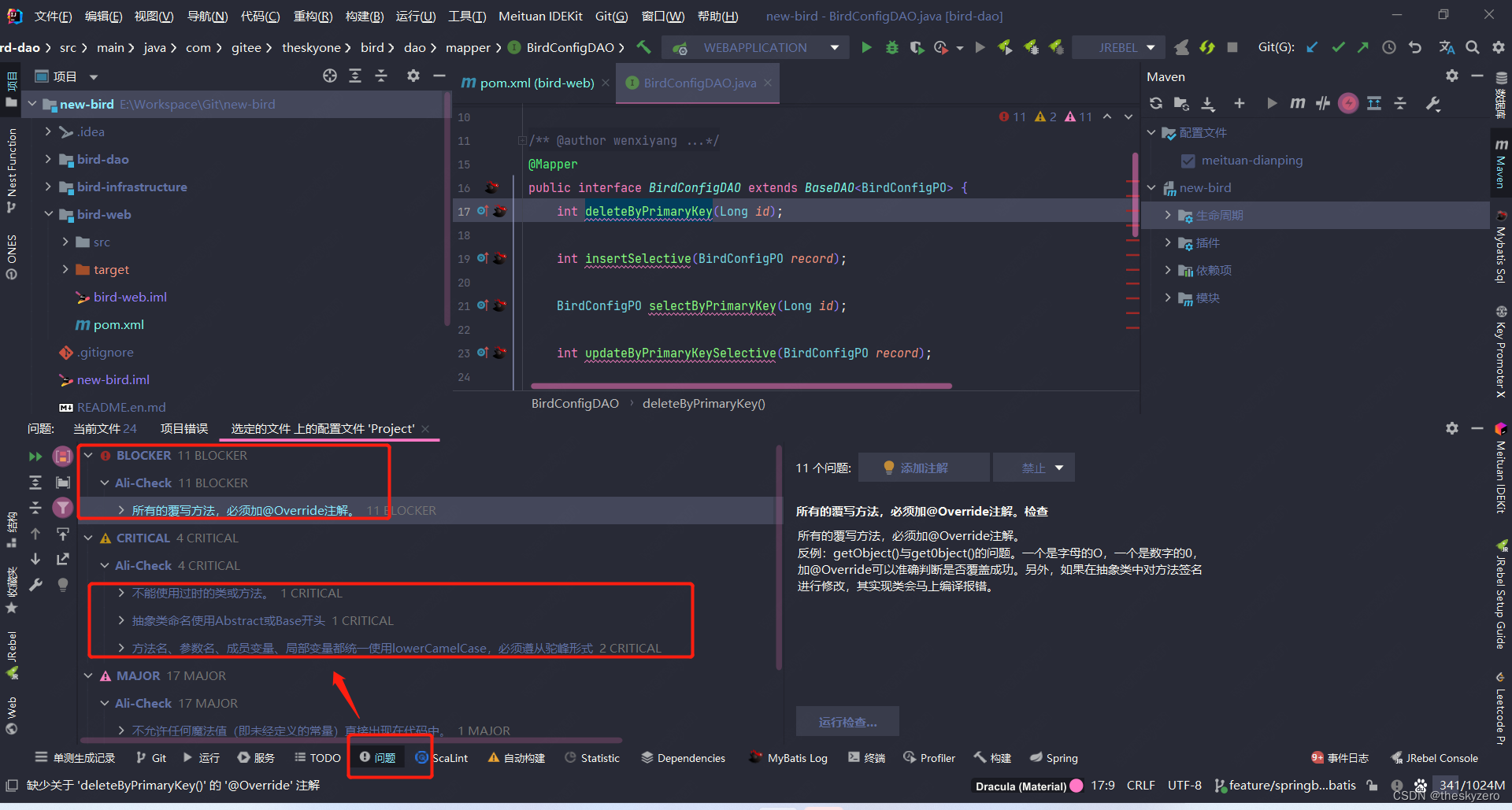
Task: Select opened file target icon in Project panel
Action: [330, 76]
